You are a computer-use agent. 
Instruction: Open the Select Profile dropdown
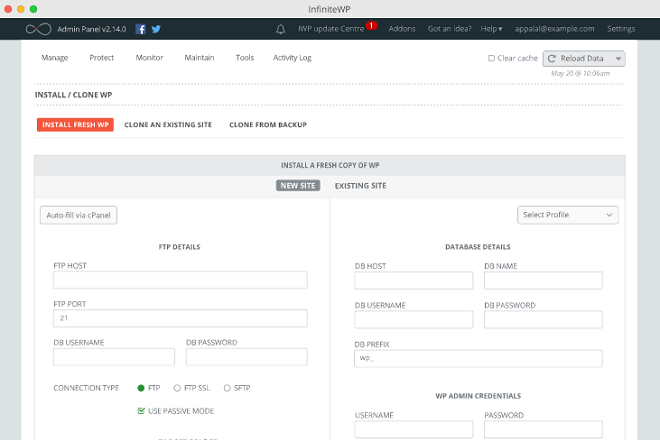click(568, 215)
